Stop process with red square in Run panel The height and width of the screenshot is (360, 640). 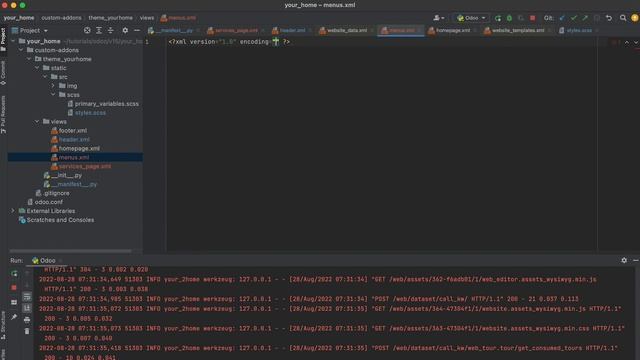coord(14,288)
